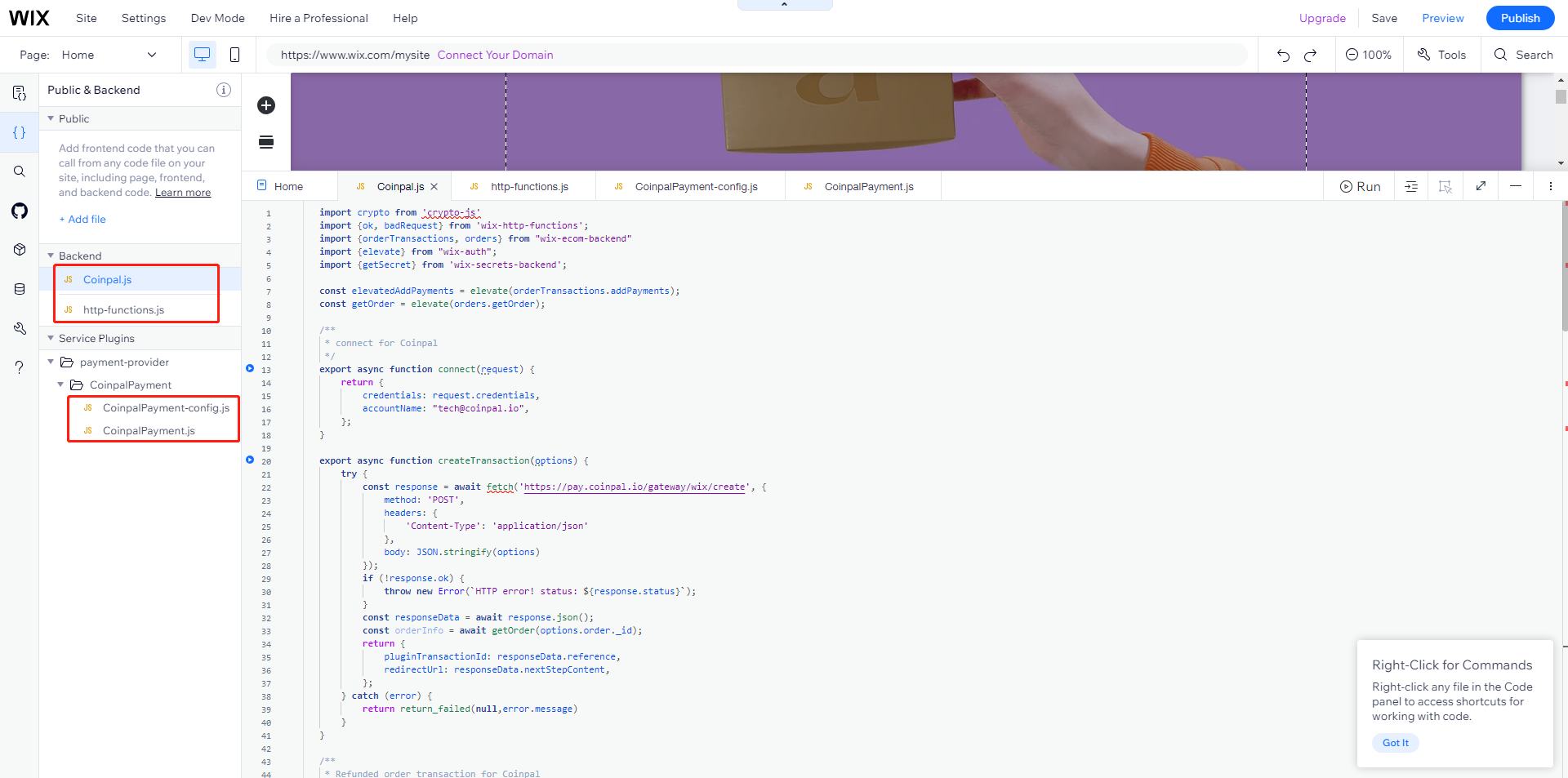Click Save
The image size is (1568, 778).
pos(1384,18)
